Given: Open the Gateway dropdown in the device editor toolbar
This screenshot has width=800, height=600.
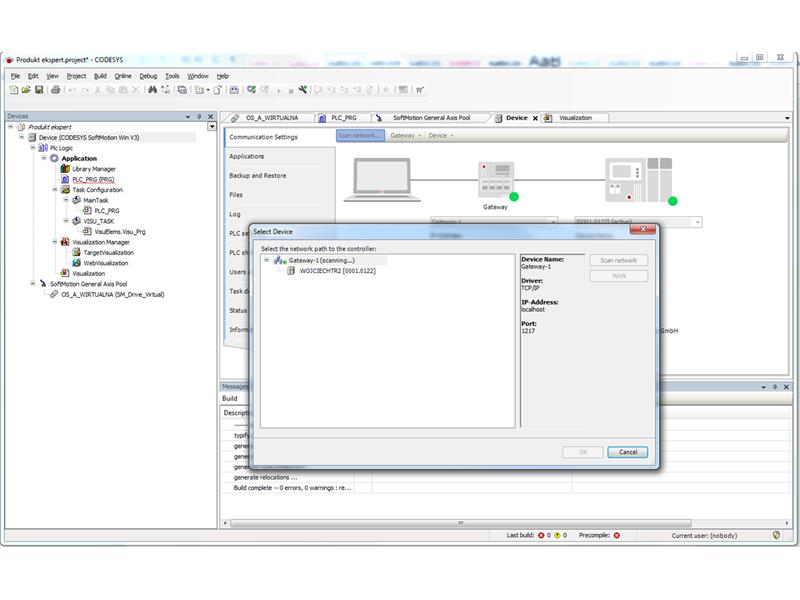Looking at the screenshot, I should click(406, 136).
